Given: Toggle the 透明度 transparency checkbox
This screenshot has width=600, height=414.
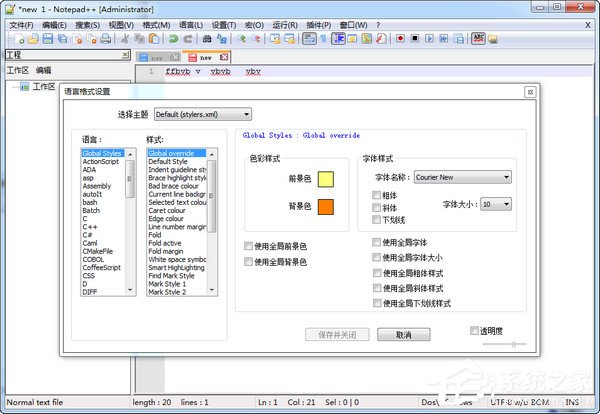Looking at the screenshot, I should [475, 331].
